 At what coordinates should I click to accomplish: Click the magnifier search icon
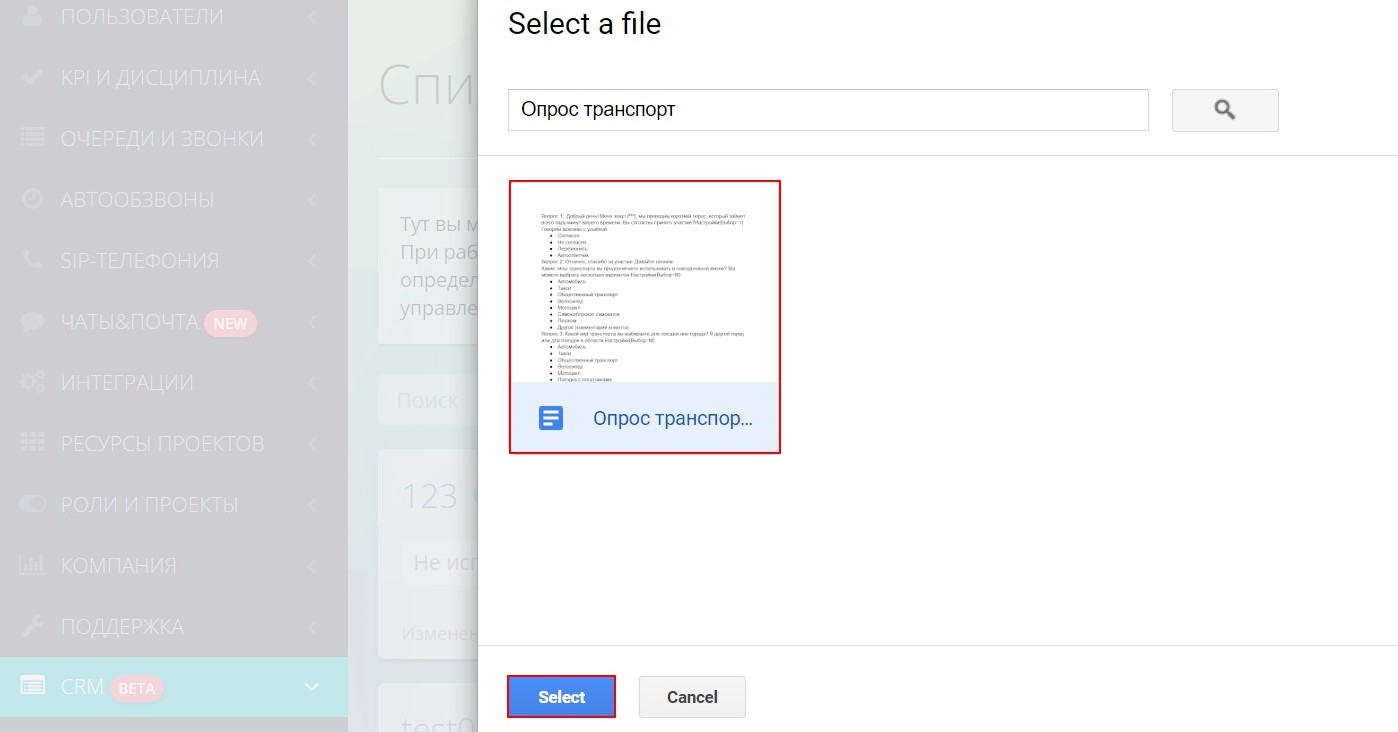click(x=1224, y=110)
